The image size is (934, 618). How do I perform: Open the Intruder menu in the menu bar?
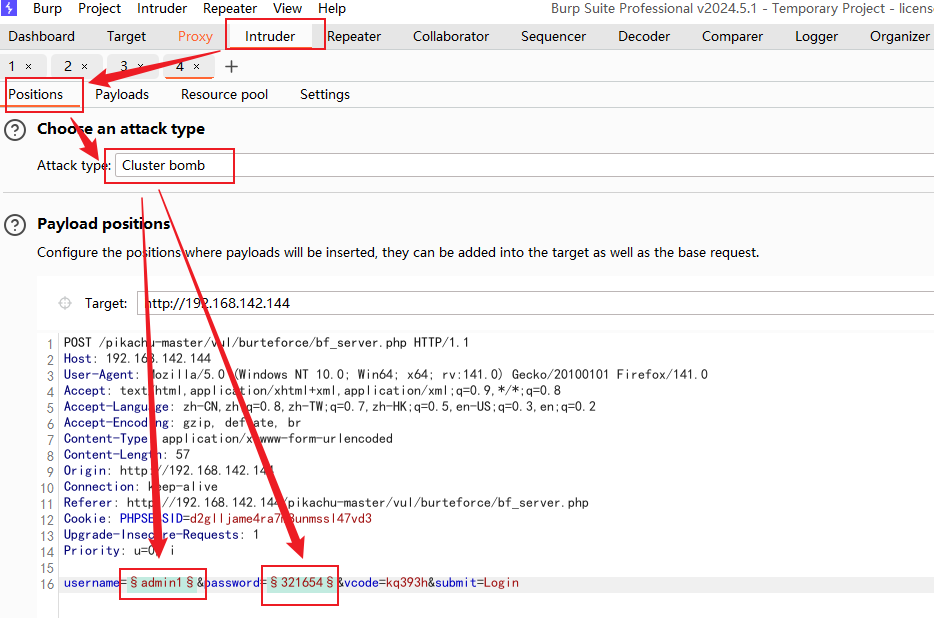coord(162,8)
